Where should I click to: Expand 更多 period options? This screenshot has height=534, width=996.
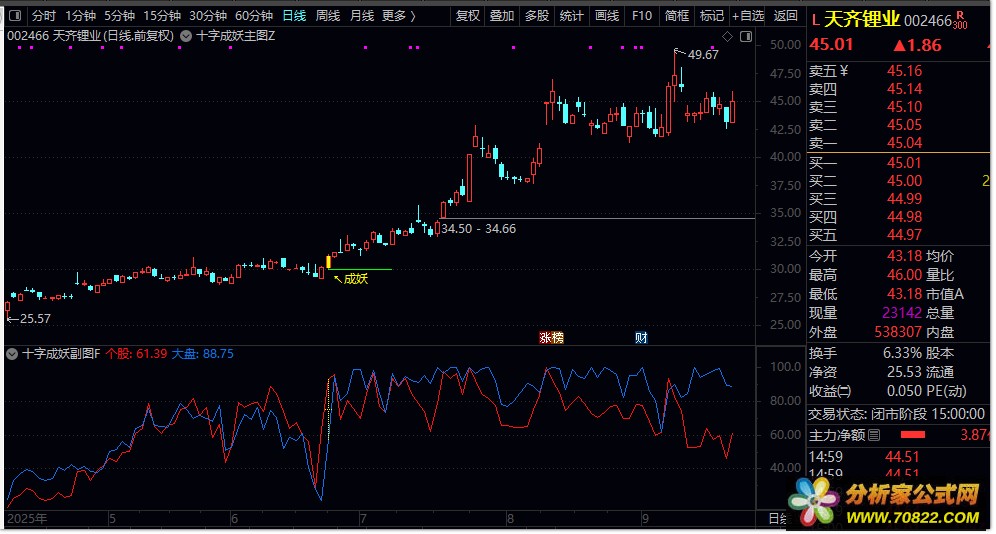(399, 15)
